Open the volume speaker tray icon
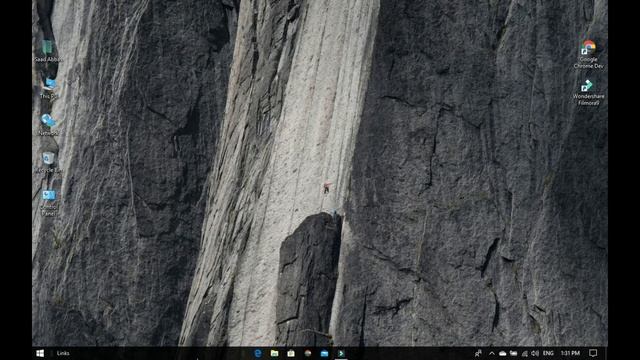This screenshot has width=640, height=360. [535, 353]
